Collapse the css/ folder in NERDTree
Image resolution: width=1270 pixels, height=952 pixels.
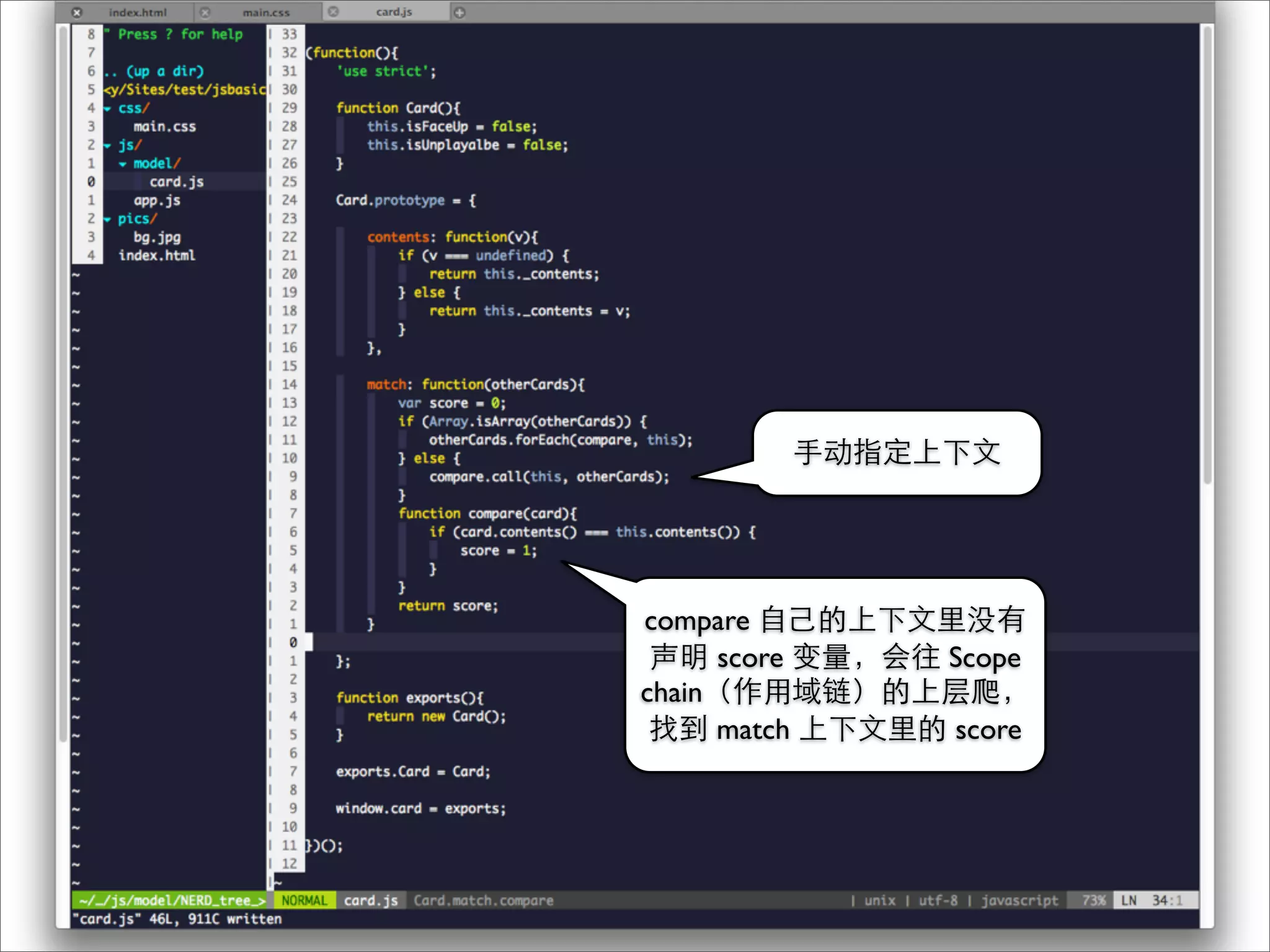coord(108,108)
